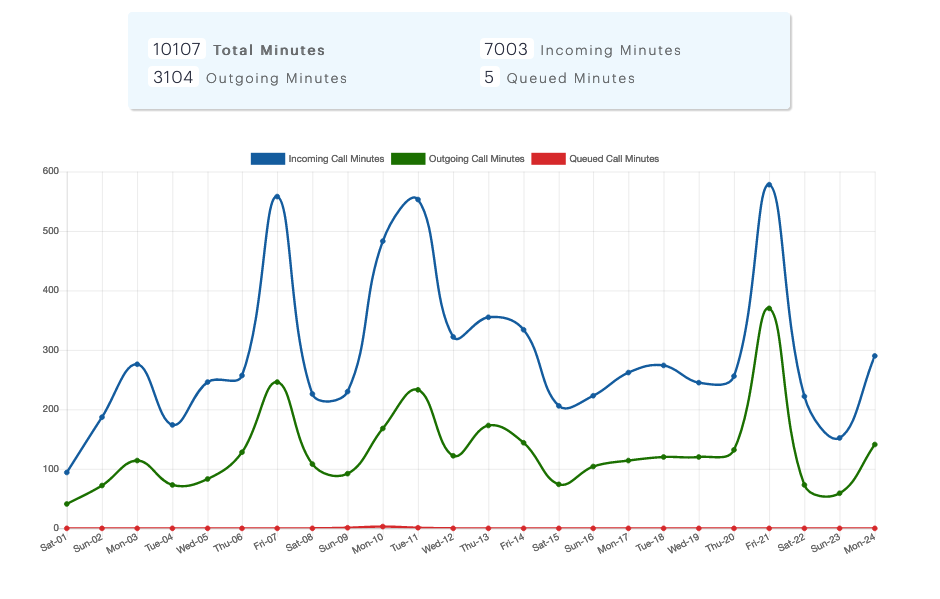
Task: Click the Incoming Call Minutes legend label
Action: click(x=336, y=159)
